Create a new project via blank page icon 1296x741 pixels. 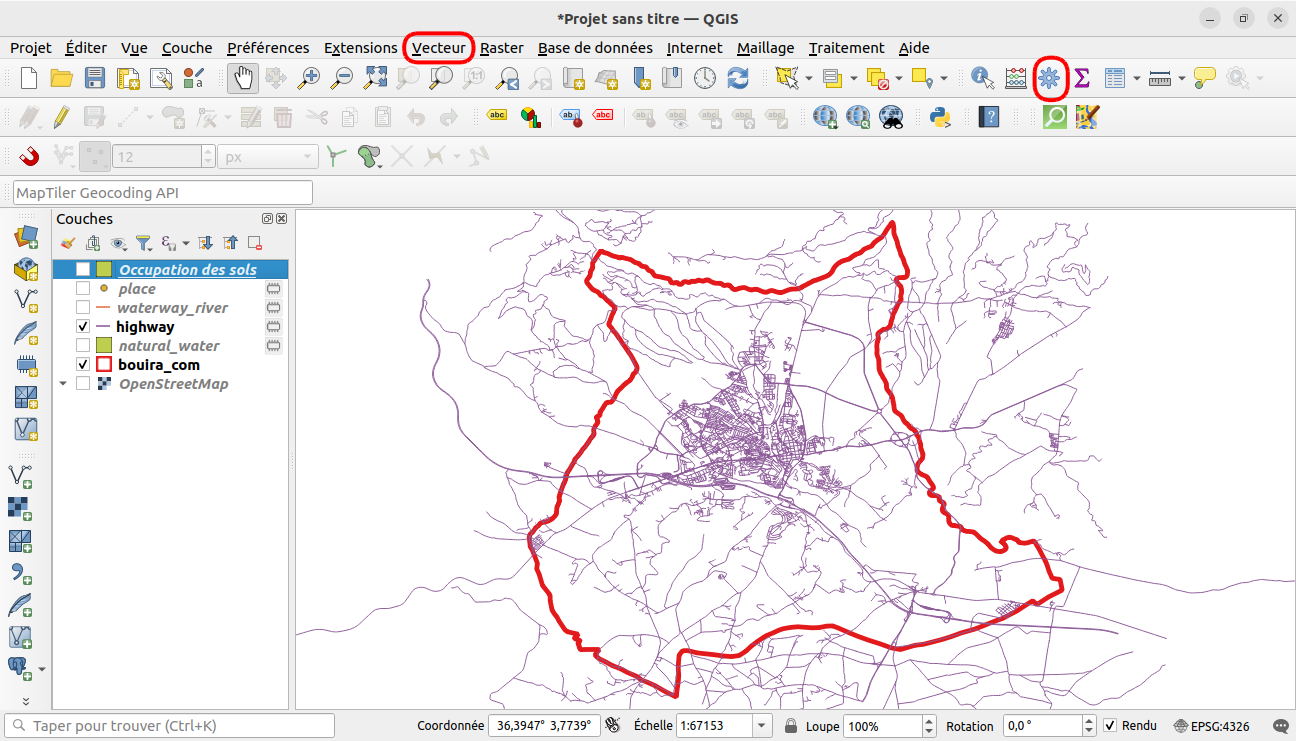click(x=29, y=78)
